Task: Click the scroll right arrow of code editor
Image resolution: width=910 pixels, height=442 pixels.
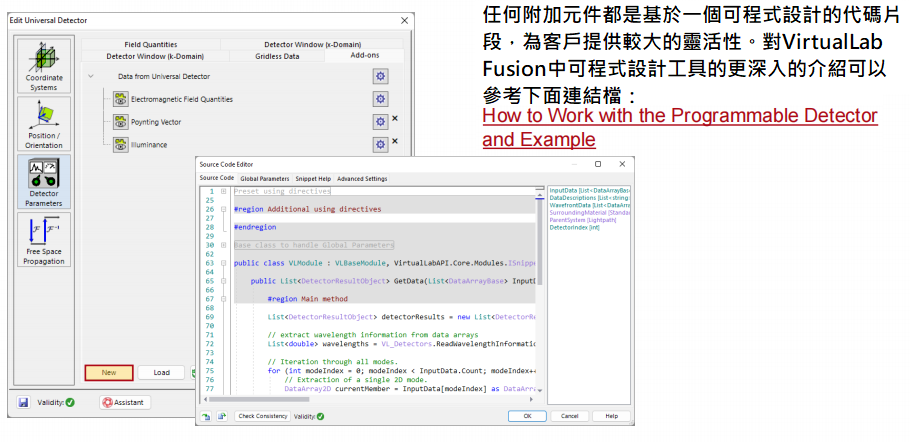Action: (532, 400)
